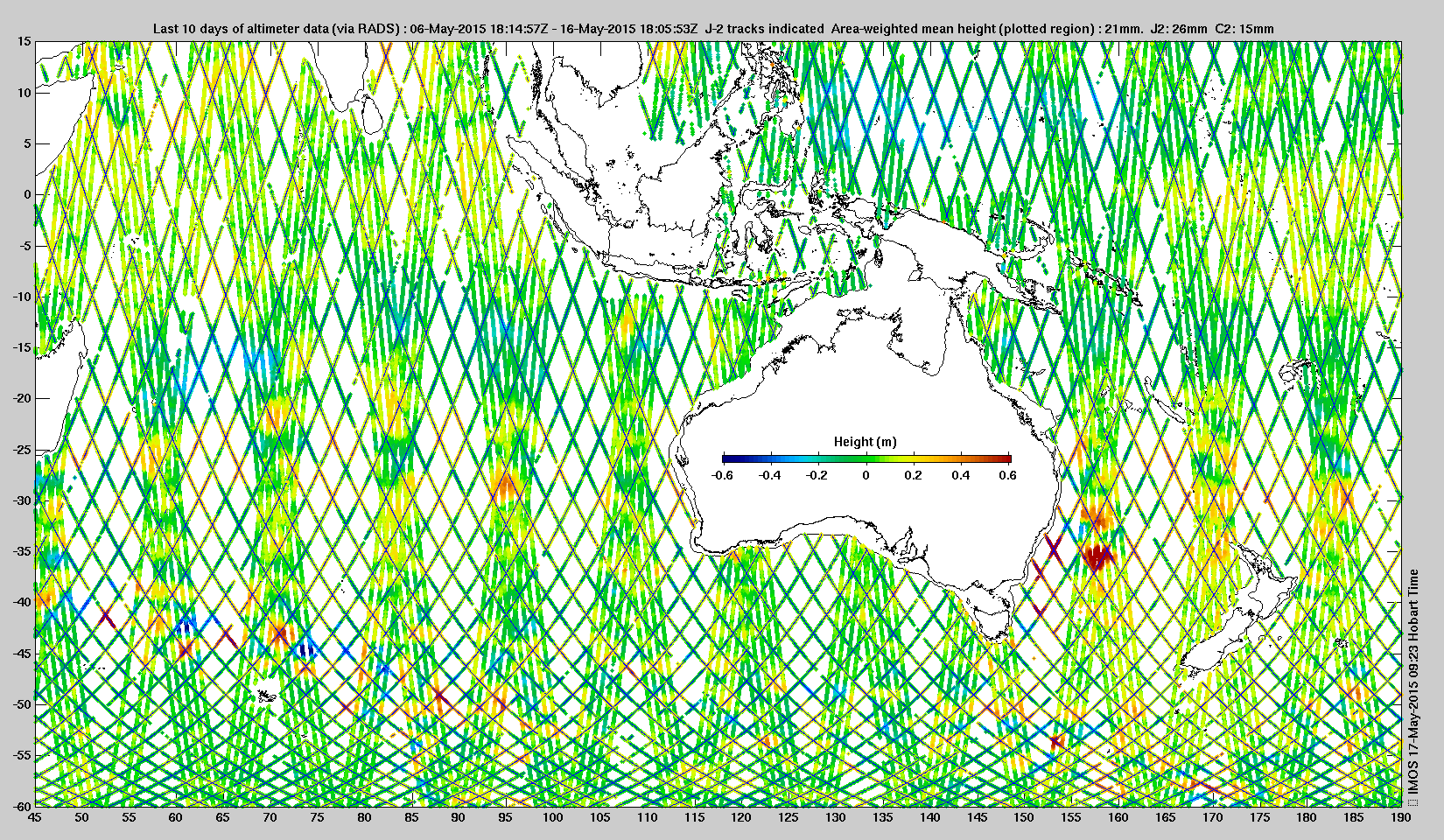The image size is (1444, 840).
Task: Click longitude tick label 45
Action: [x=34, y=817]
